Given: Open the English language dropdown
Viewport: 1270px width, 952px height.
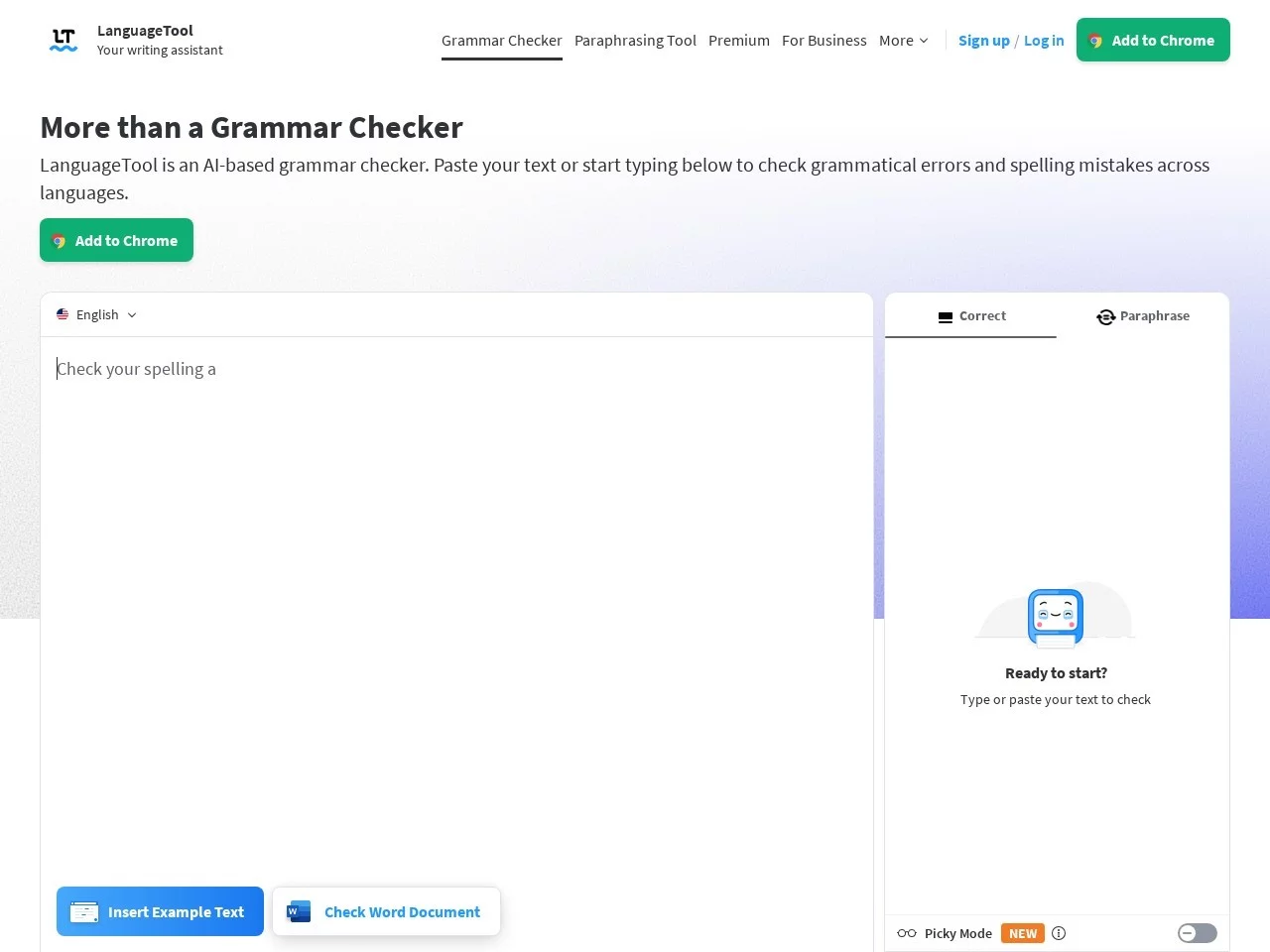Looking at the screenshot, I should [97, 314].
